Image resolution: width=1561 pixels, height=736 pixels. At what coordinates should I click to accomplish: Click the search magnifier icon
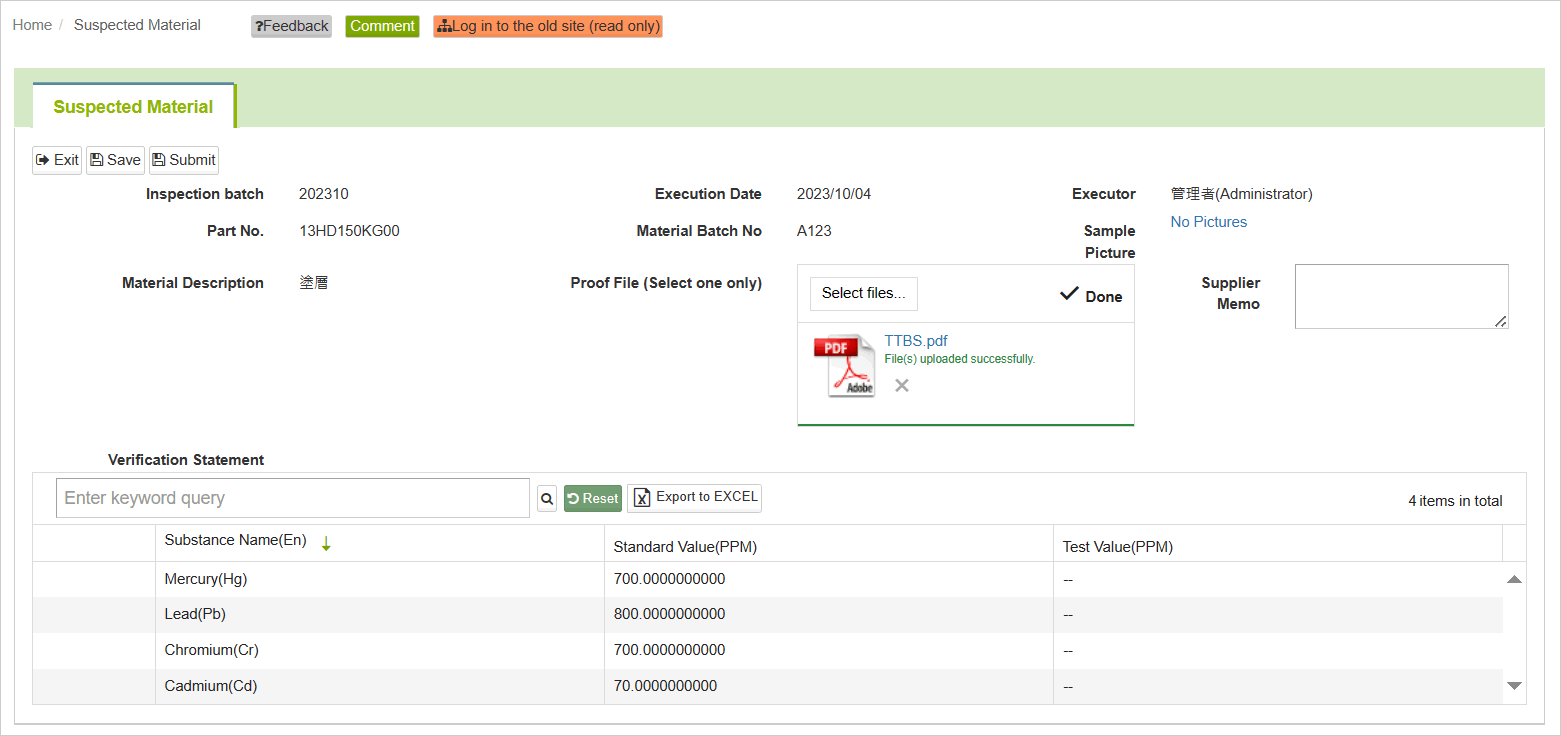click(x=547, y=498)
